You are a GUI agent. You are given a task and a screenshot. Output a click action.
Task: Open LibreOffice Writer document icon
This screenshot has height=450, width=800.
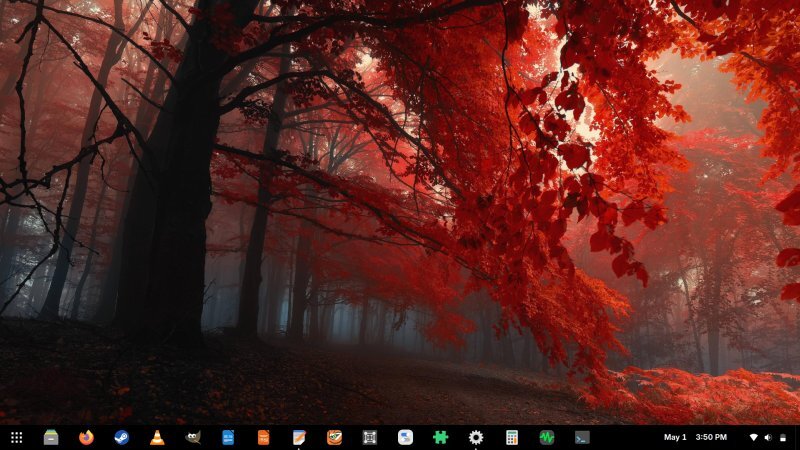tap(228, 437)
